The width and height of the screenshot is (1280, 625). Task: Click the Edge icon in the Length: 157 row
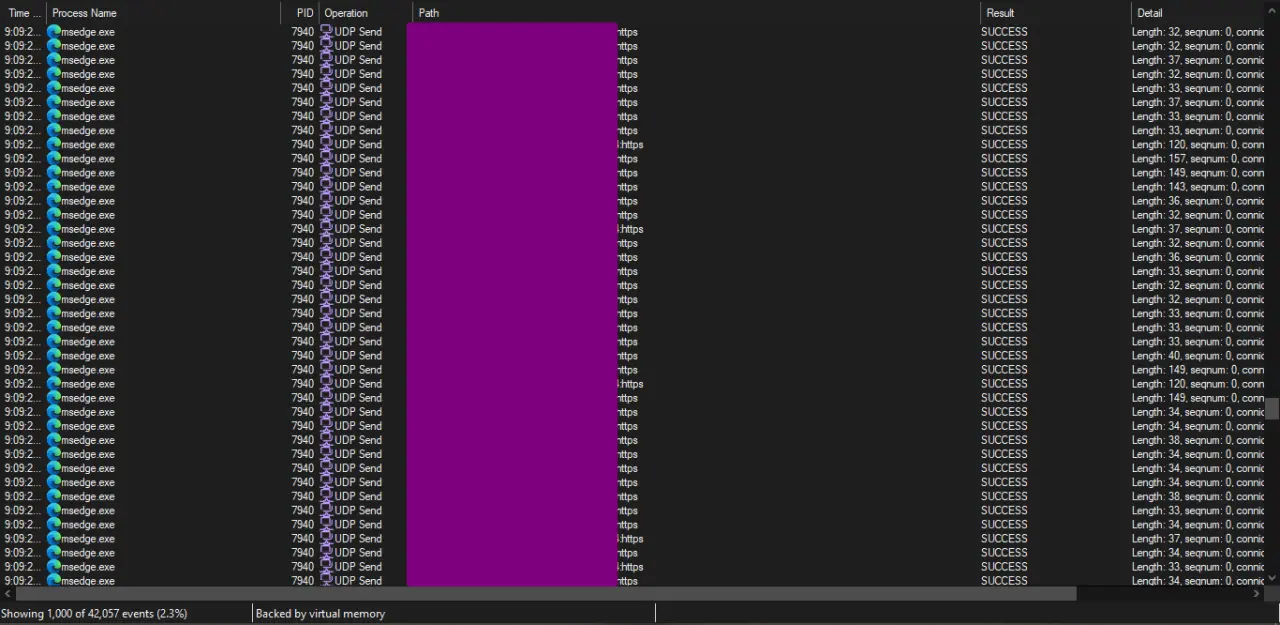pyautogui.click(x=54, y=158)
